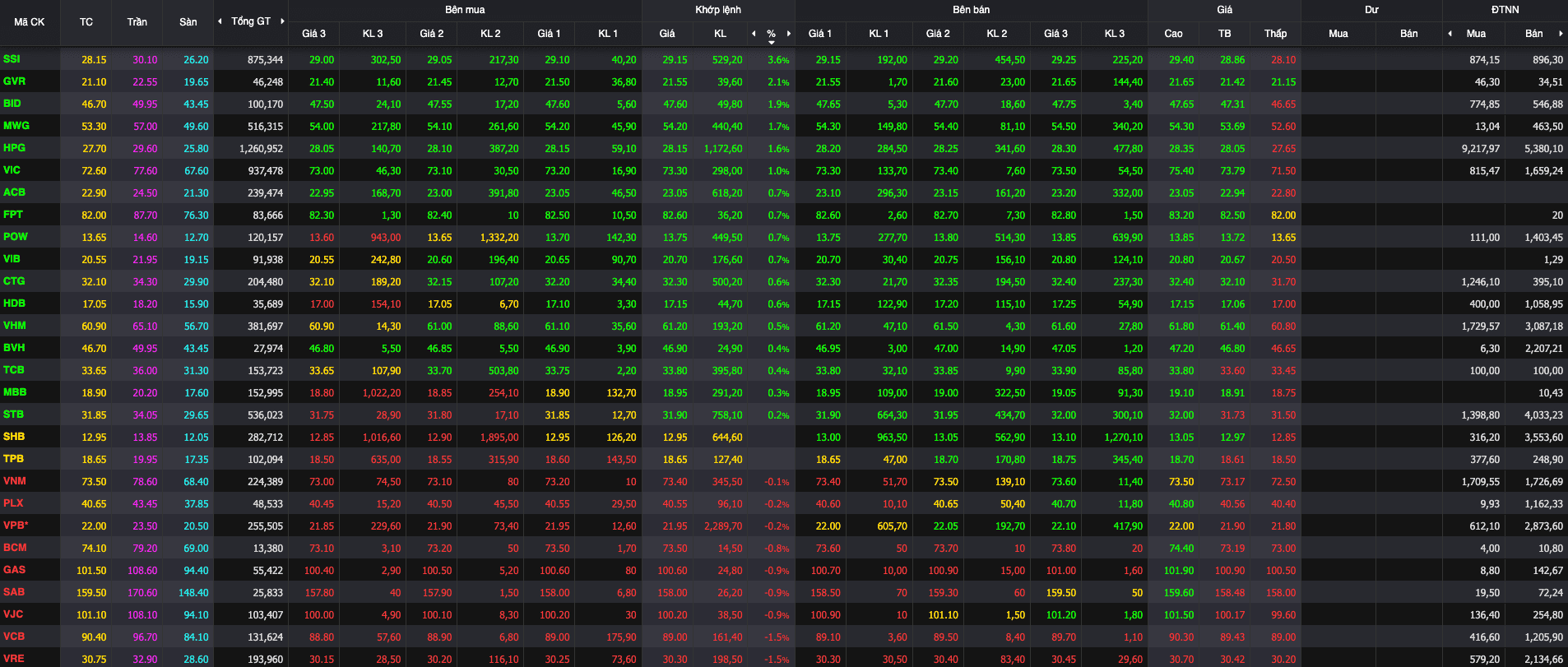The width and height of the screenshot is (1568, 667).
Task: Open the SHB stock symbol
Action: 14,437
